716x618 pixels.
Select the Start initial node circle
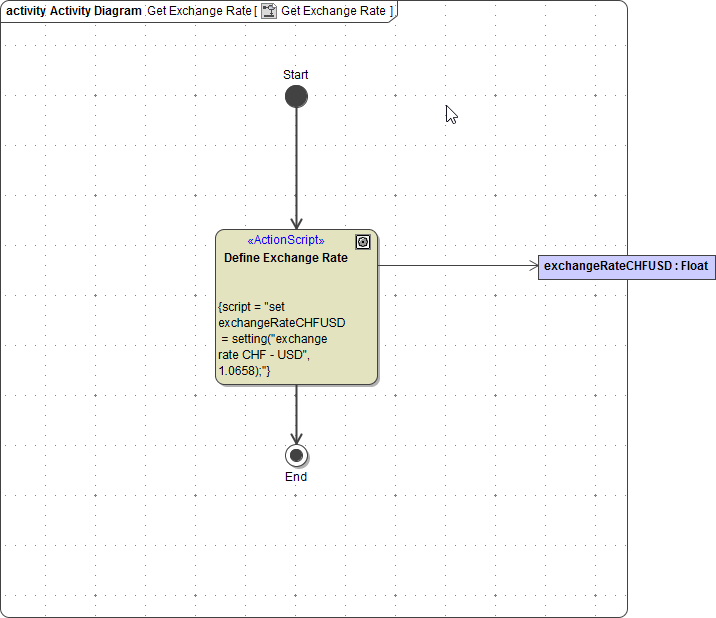296,97
